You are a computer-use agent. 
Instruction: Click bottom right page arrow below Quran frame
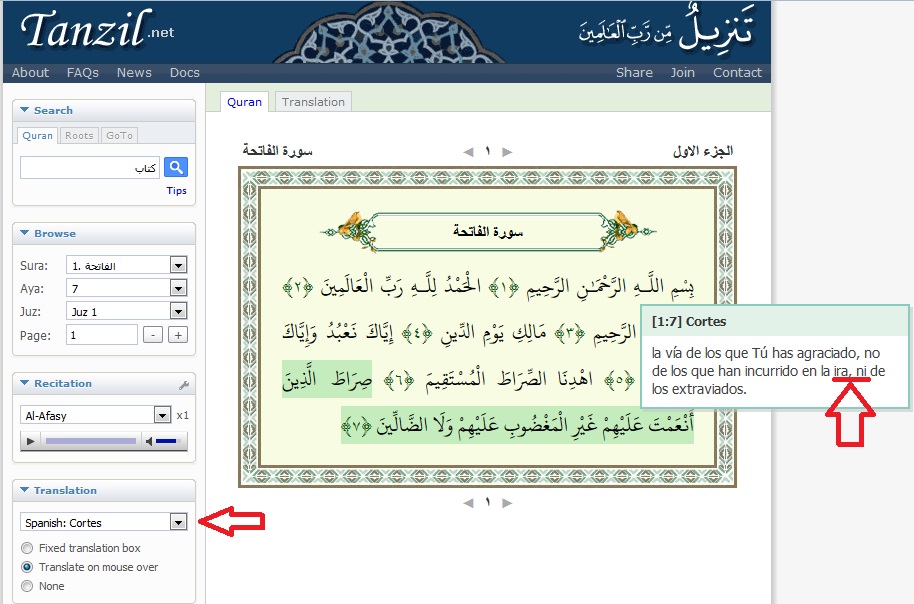pyautogui.click(x=507, y=503)
